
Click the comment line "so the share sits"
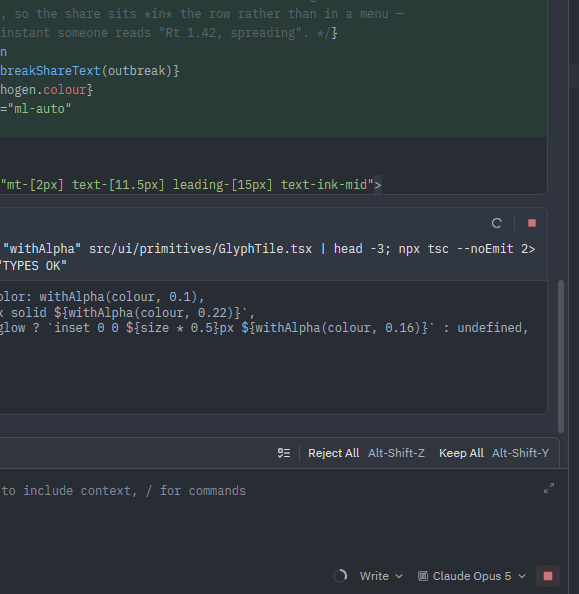point(202,14)
